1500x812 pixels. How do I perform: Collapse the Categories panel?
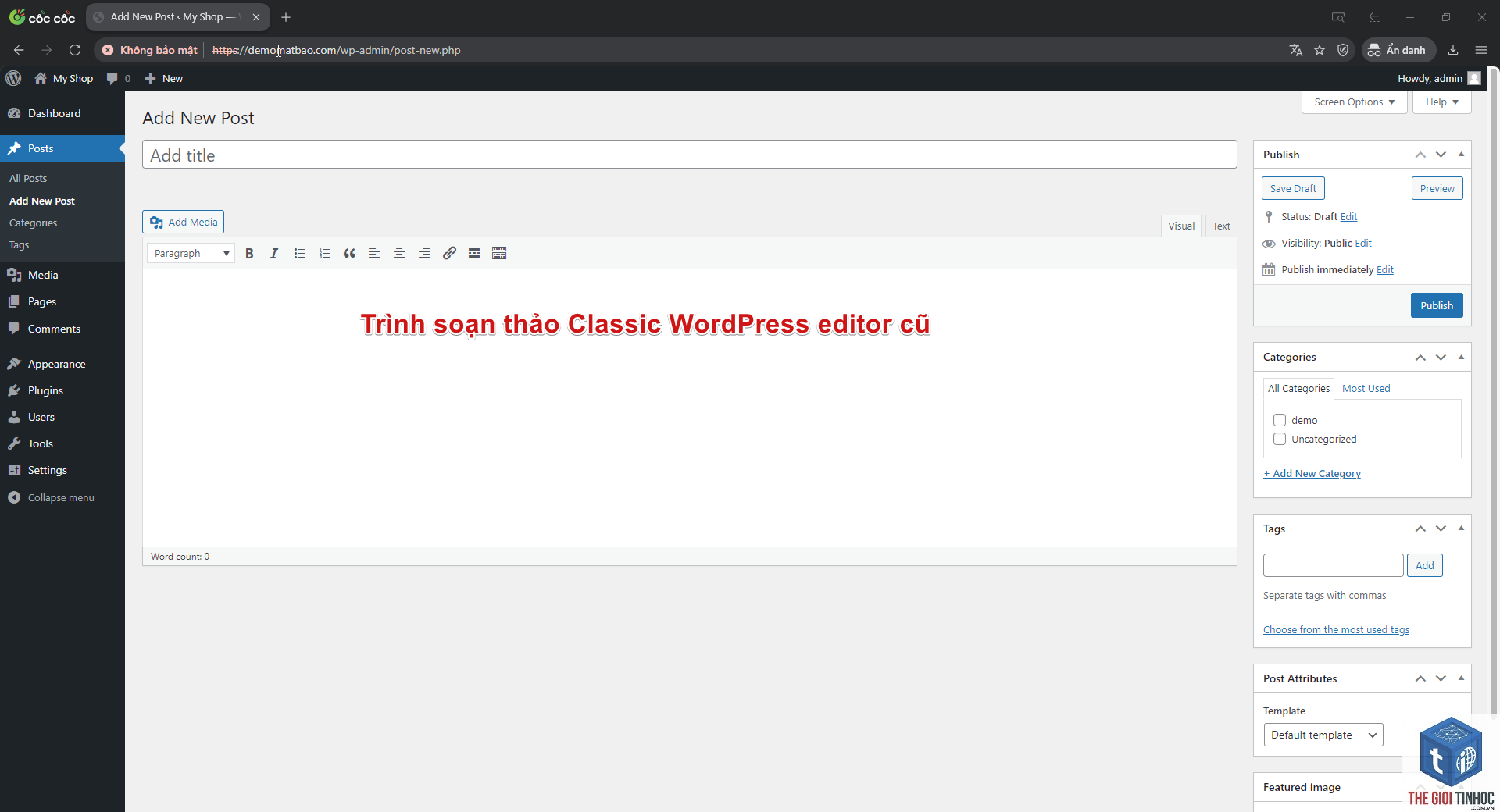pyautogui.click(x=1461, y=357)
